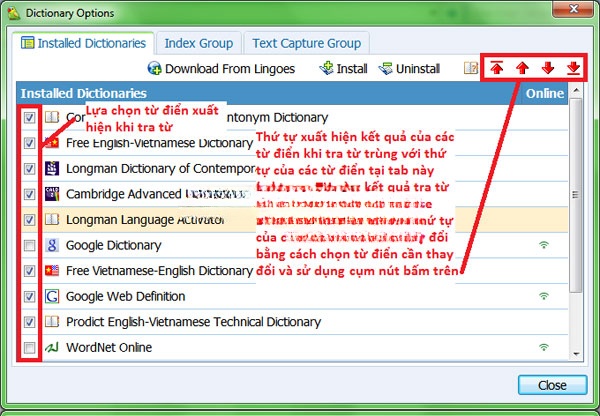The width and height of the screenshot is (600, 416).
Task: Click the vertical scrollbar thumb
Action: tap(576, 195)
